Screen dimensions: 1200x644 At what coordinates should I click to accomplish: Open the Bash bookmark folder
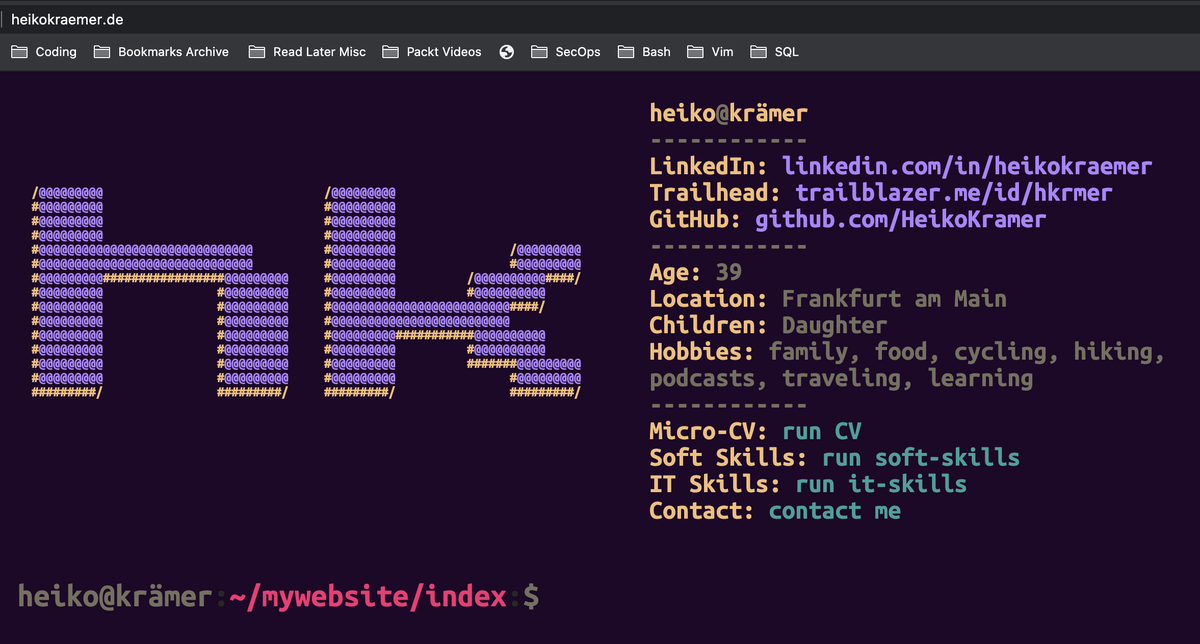[x=644, y=52]
